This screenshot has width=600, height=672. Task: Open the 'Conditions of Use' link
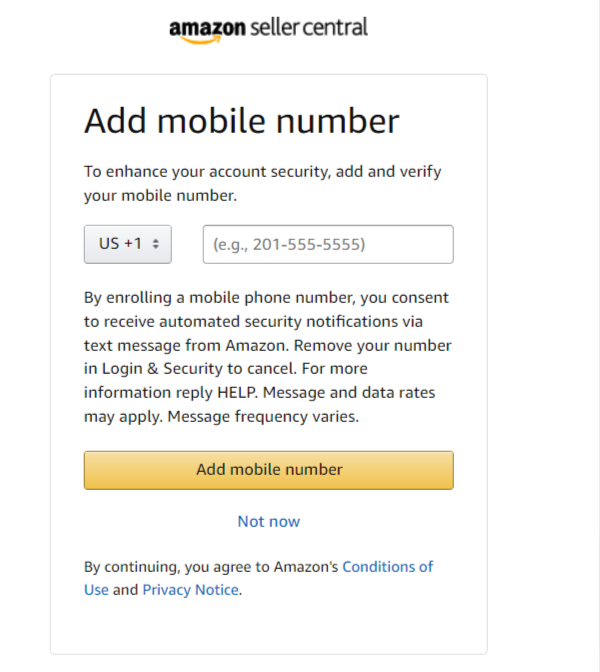(387, 566)
